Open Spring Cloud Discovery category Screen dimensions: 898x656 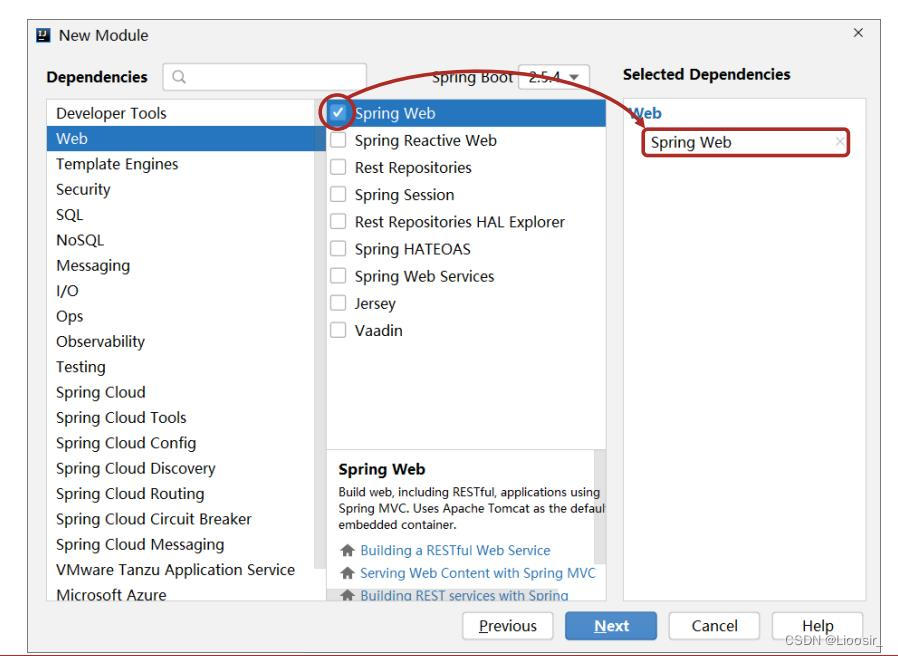pos(181,469)
